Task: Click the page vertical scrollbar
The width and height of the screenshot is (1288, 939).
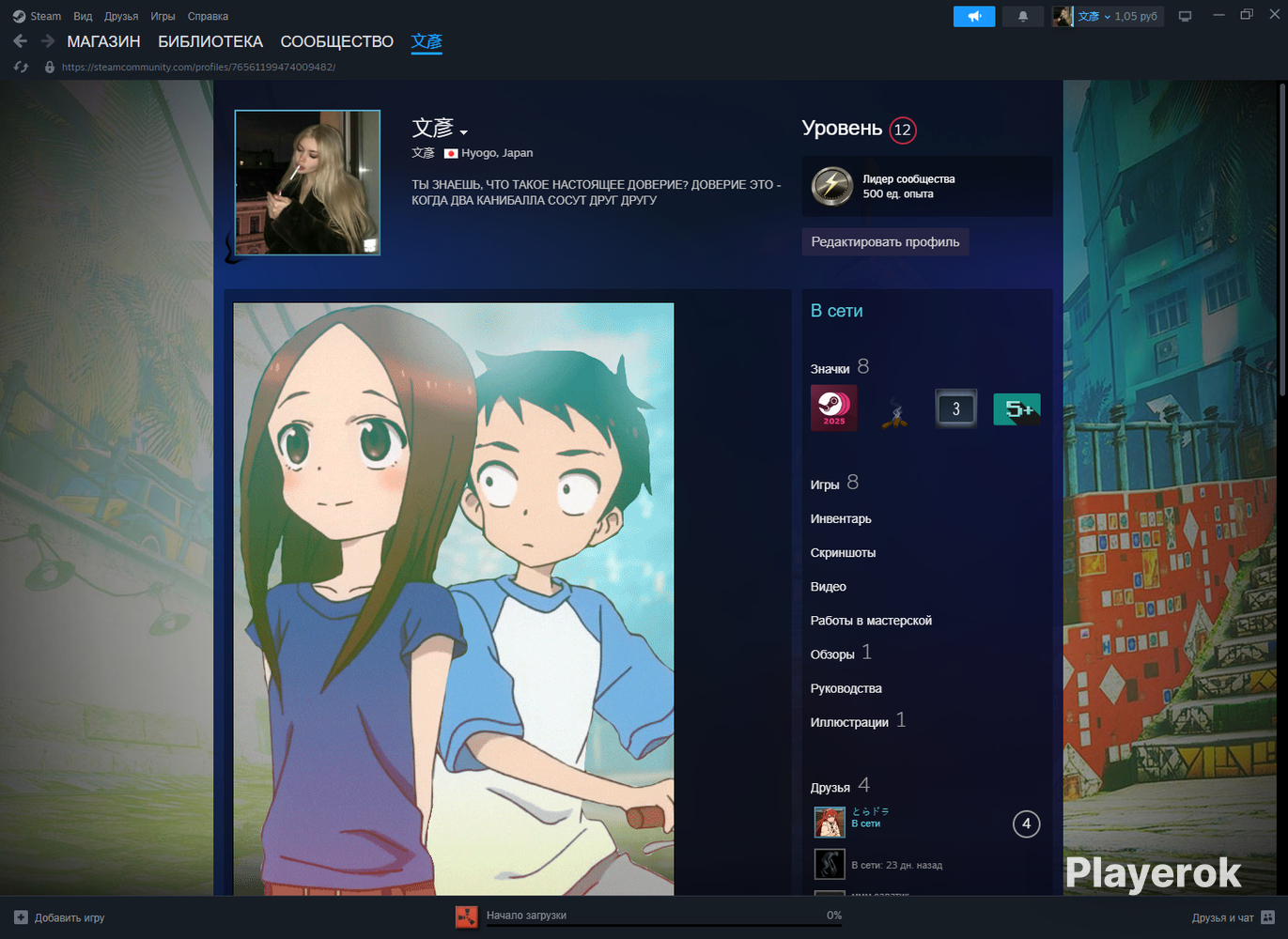Action: click(1282, 239)
